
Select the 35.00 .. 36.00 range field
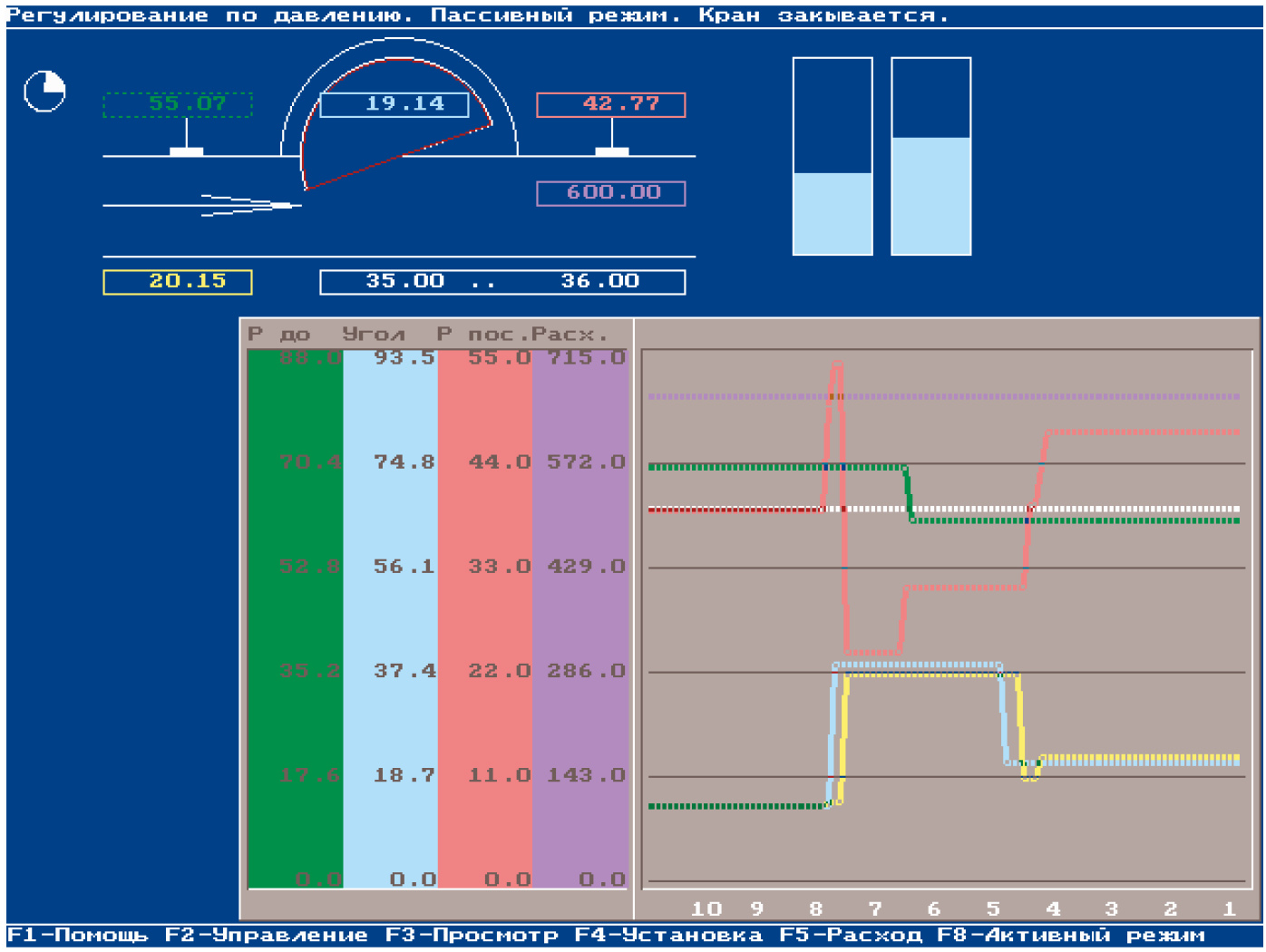tap(502, 282)
